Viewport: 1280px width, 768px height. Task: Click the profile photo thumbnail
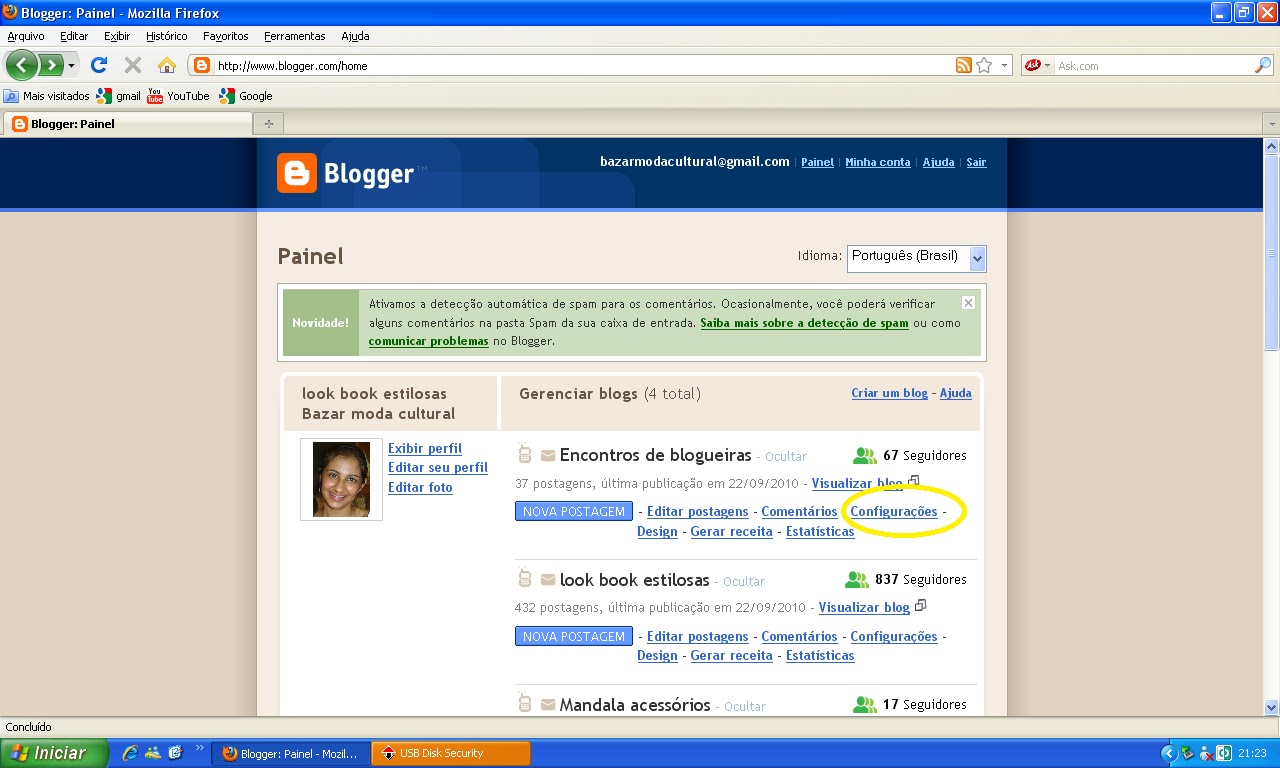pyautogui.click(x=341, y=479)
